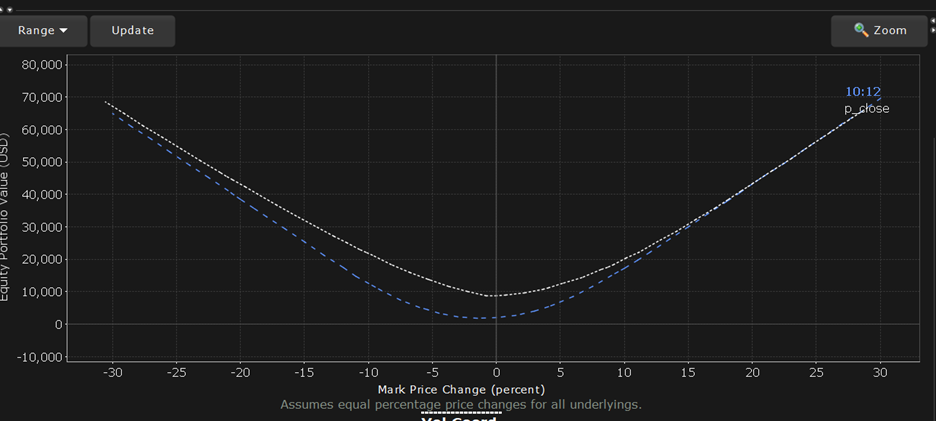Click the 'Mark Price Change (percent)' axis title
The width and height of the screenshot is (936, 421).
coord(461,389)
